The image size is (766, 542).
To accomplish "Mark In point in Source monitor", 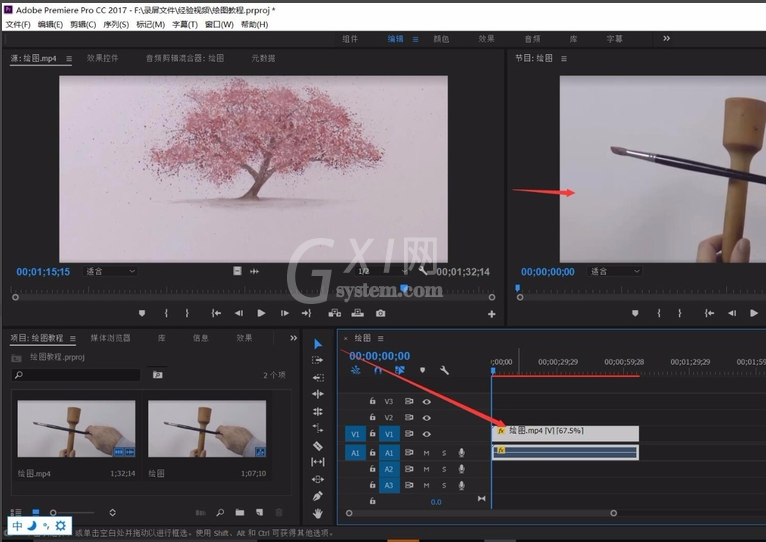I will [166, 313].
